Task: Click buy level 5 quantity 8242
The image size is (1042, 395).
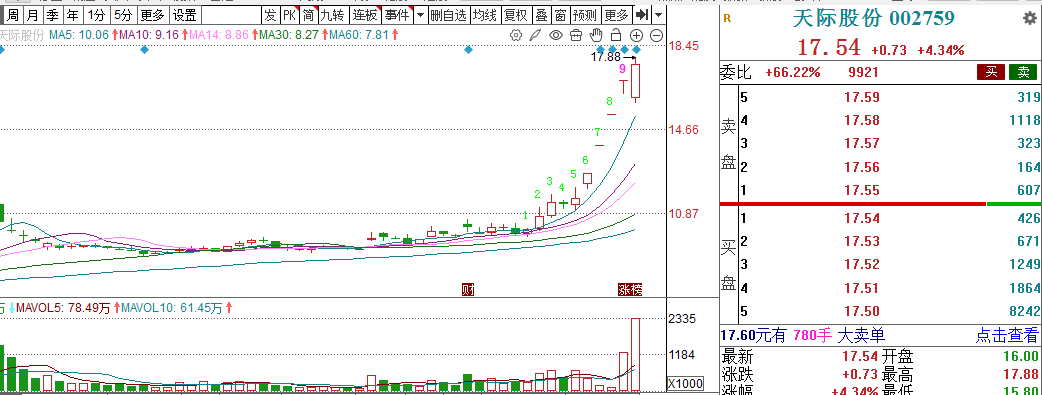Action: tap(1024, 311)
